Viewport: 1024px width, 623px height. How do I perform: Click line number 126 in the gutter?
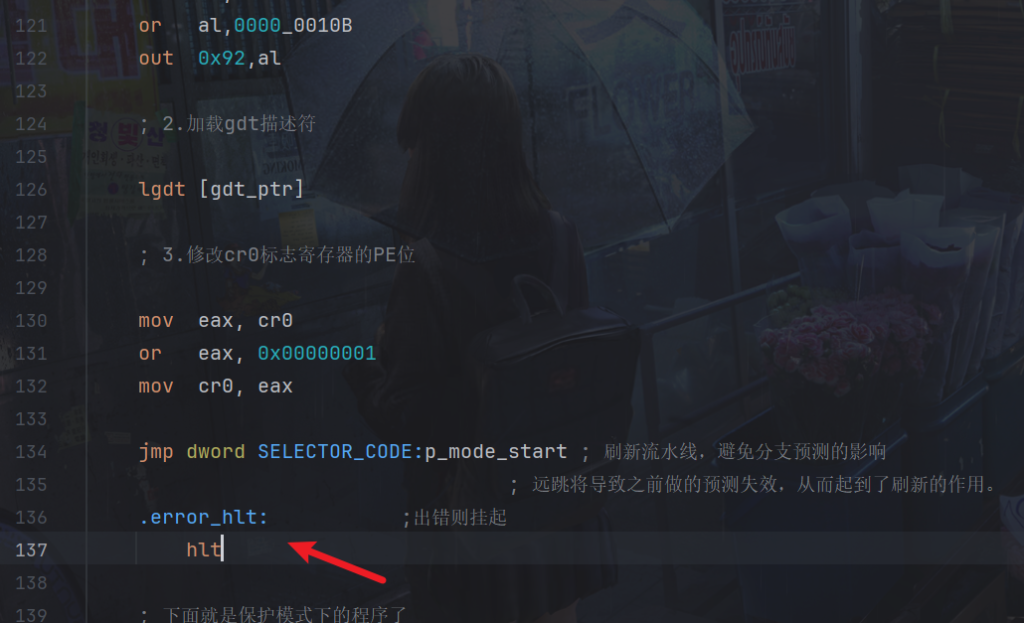pyautogui.click(x=31, y=189)
